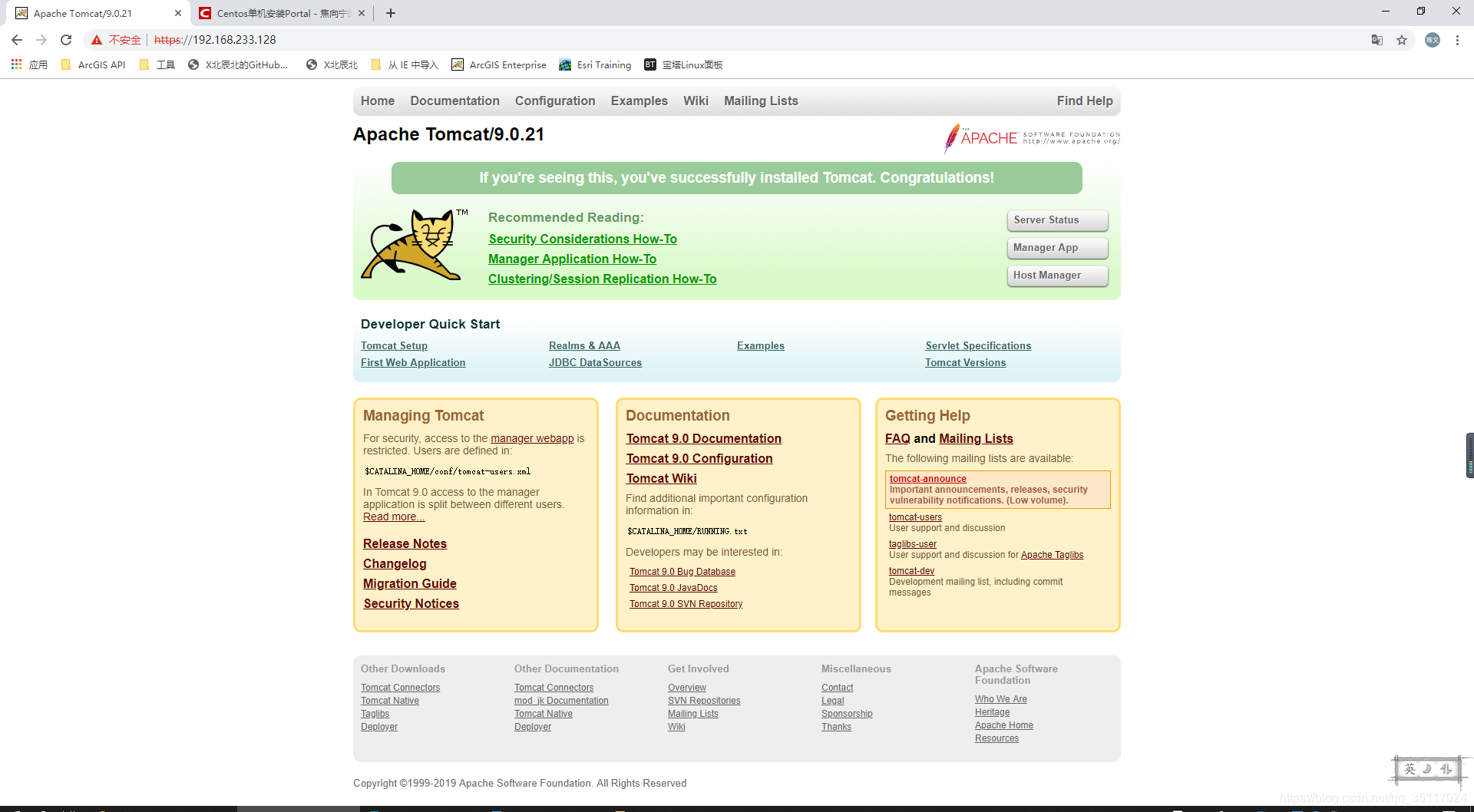This screenshot has height=812, width=1474.
Task: Open Tomcat 9.0 JavaDocs link
Action: (x=673, y=589)
